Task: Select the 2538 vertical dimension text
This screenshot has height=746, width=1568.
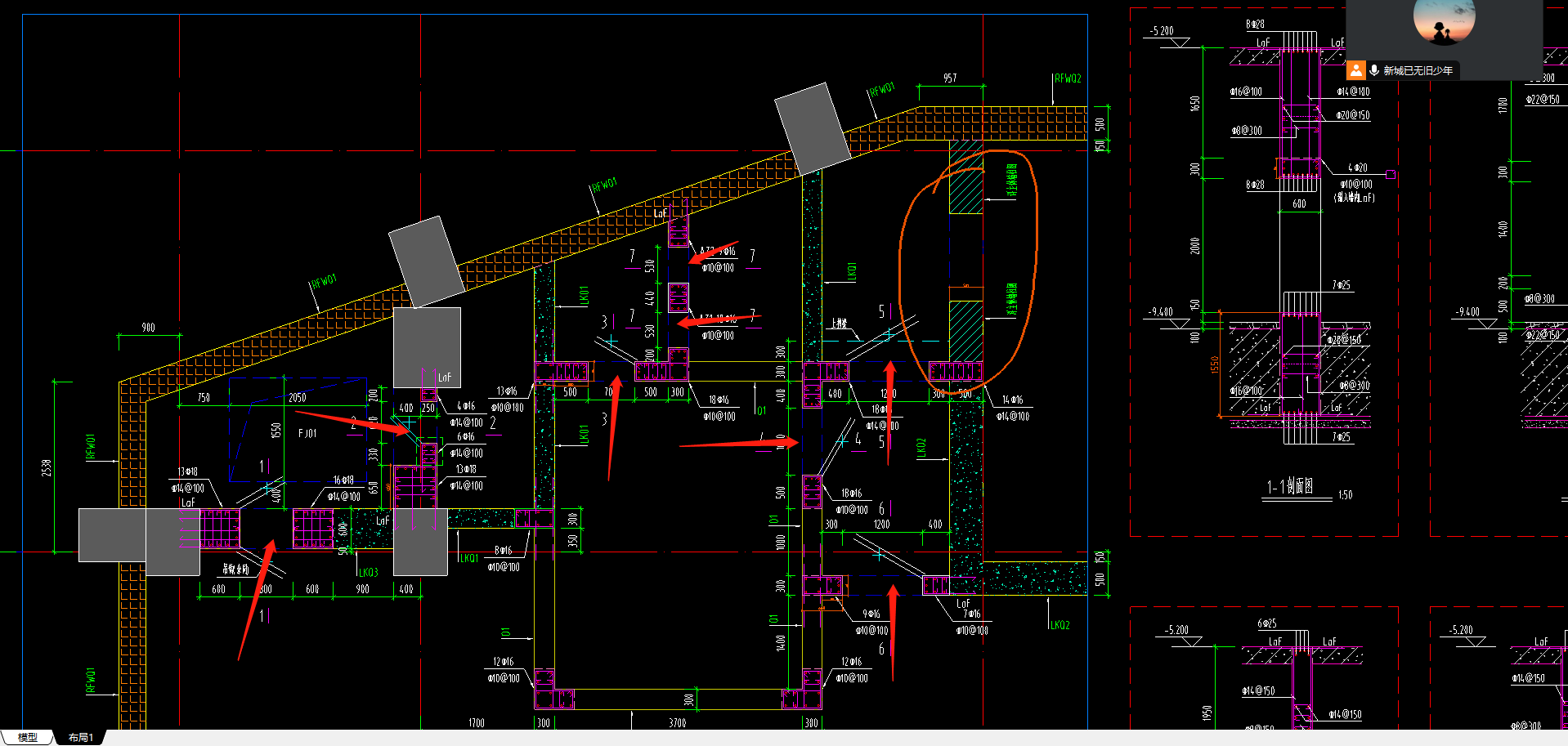Action: [47, 467]
